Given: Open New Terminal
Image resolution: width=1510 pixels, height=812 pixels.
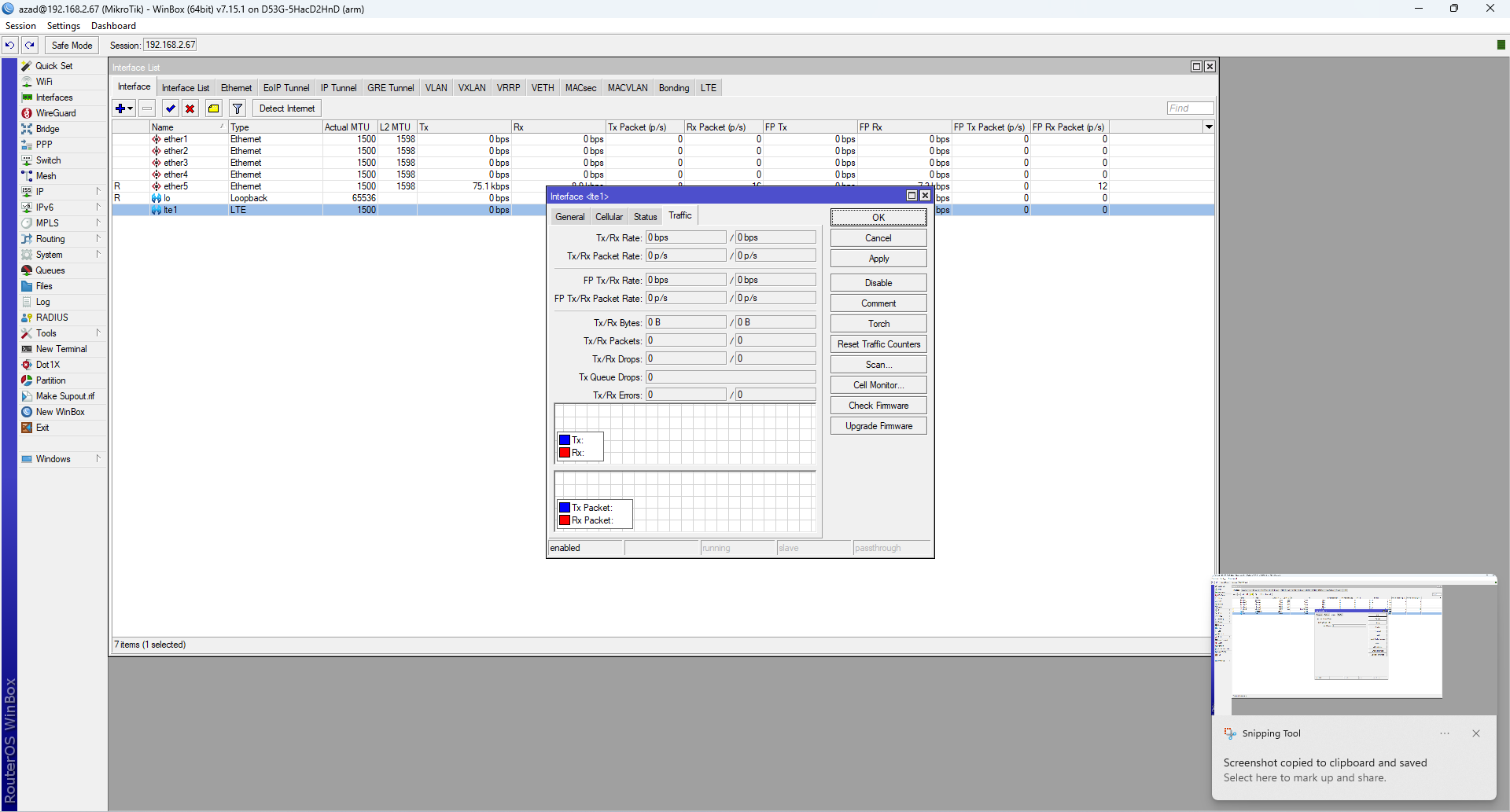Looking at the screenshot, I should coord(61,349).
